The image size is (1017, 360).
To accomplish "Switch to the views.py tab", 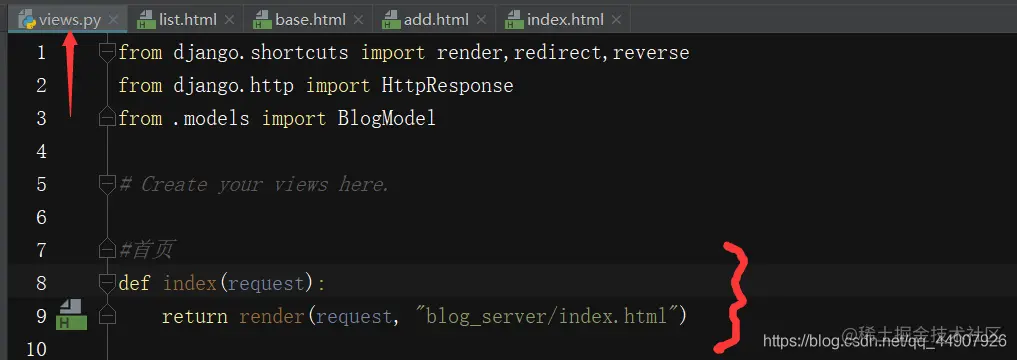I will point(68,19).
